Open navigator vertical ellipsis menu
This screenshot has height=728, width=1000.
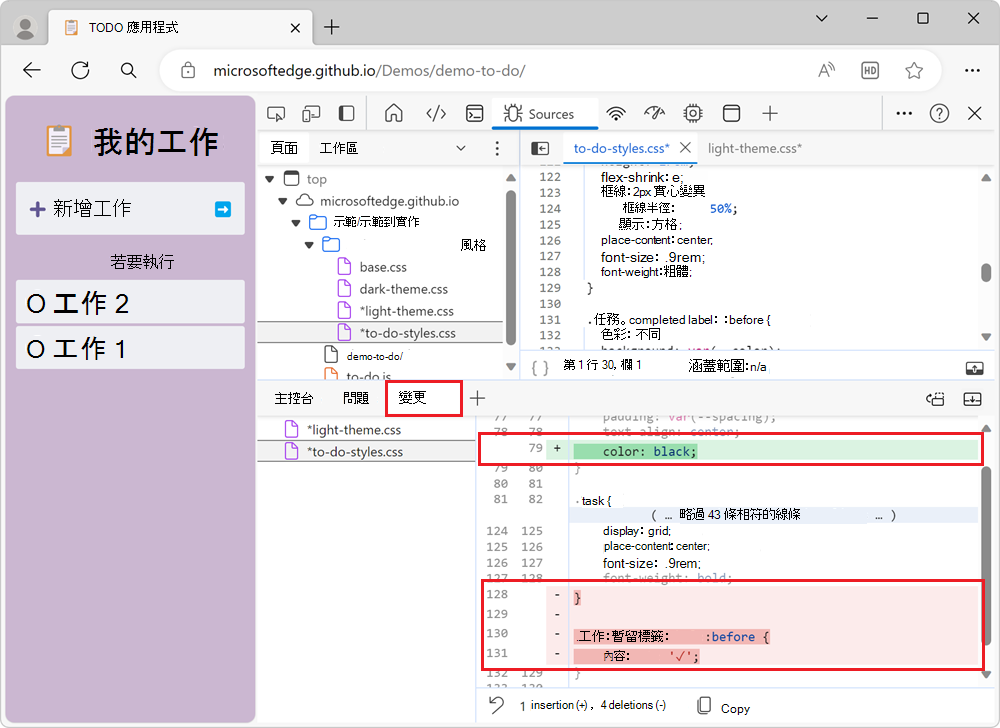click(x=497, y=149)
